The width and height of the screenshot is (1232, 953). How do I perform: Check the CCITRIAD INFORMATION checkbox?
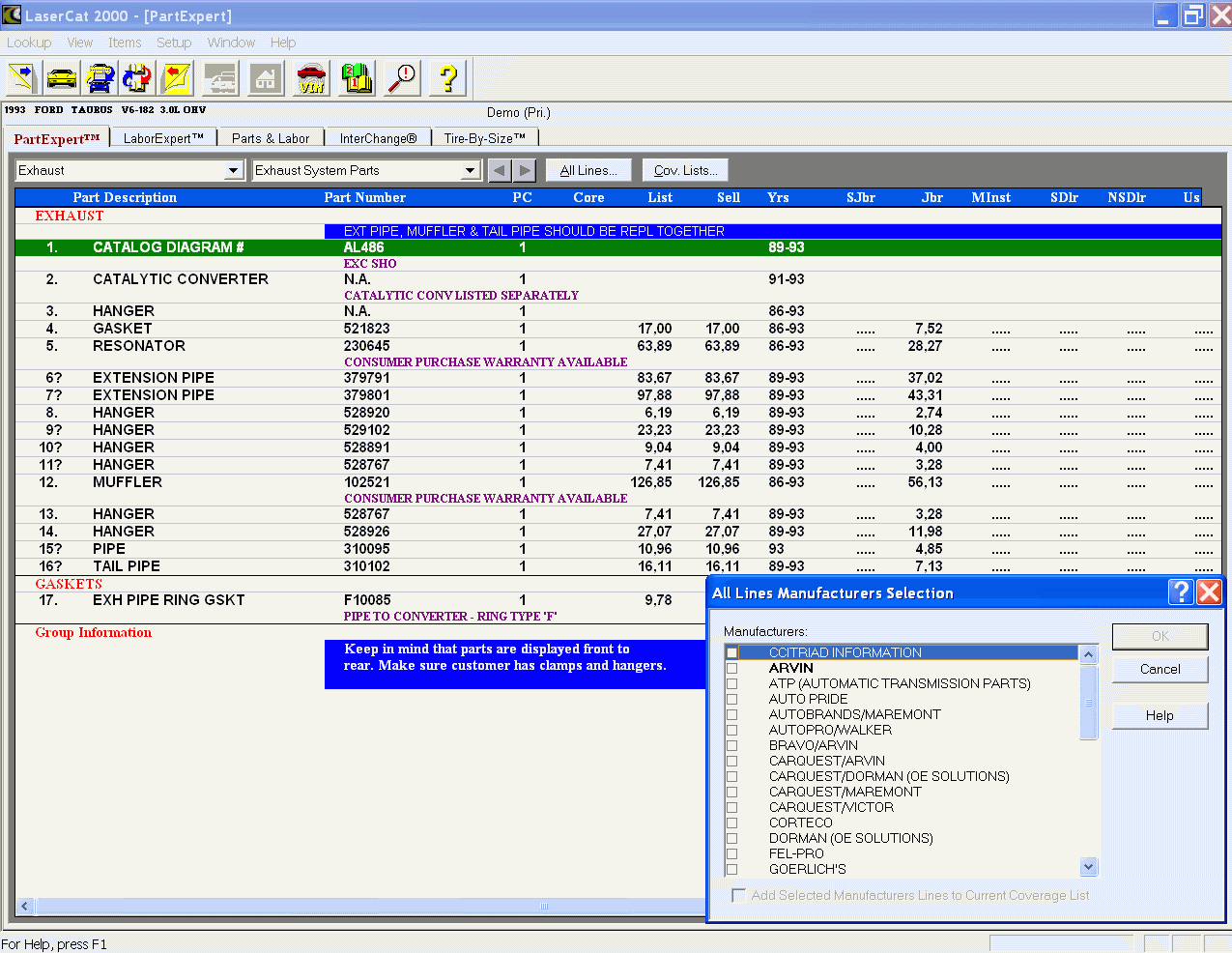(x=732, y=652)
